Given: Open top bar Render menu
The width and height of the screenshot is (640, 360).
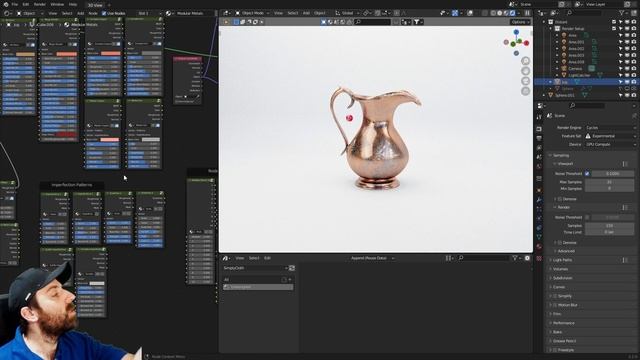Looking at the screenshot, I should click(x=40, y=4).
